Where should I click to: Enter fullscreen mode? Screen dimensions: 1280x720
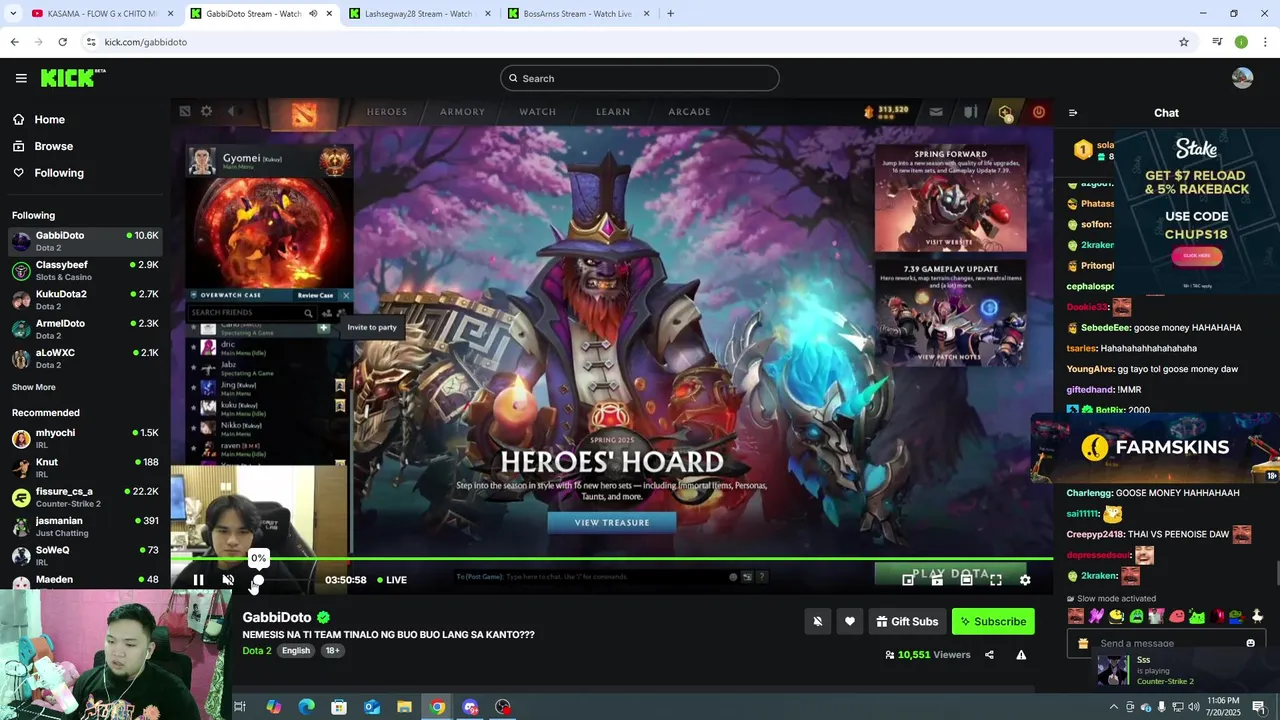996,580
